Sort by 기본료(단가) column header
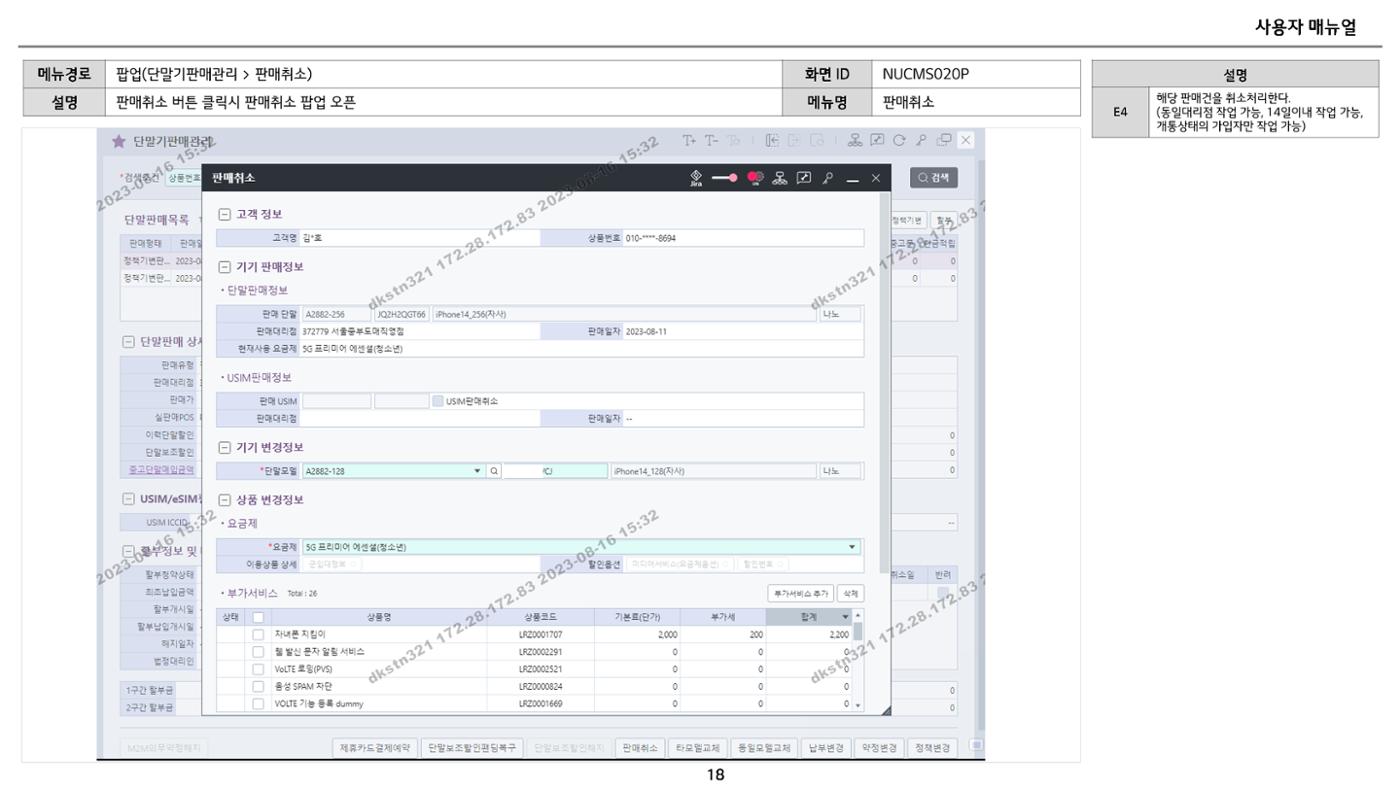 coord(636,618)
